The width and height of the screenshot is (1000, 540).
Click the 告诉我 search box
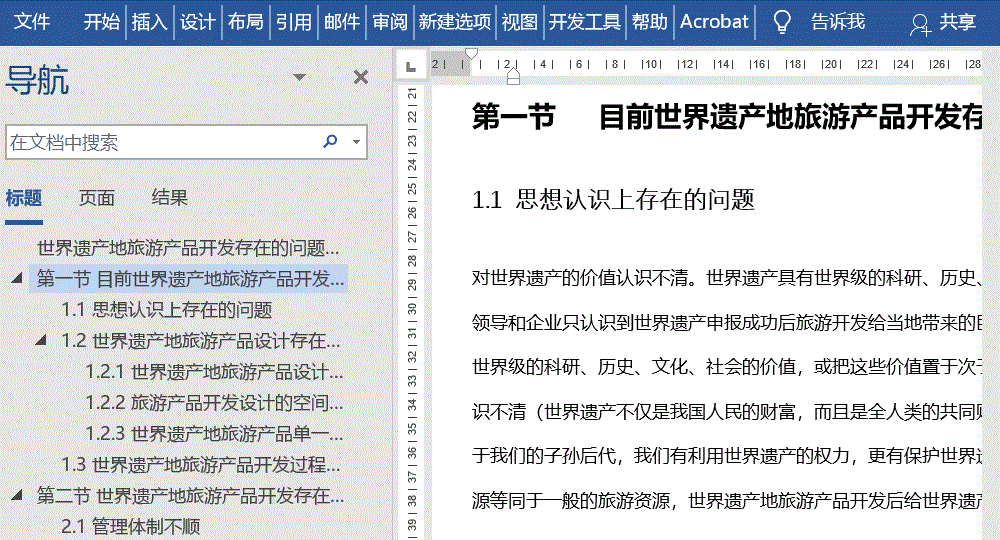click(838, 22)
